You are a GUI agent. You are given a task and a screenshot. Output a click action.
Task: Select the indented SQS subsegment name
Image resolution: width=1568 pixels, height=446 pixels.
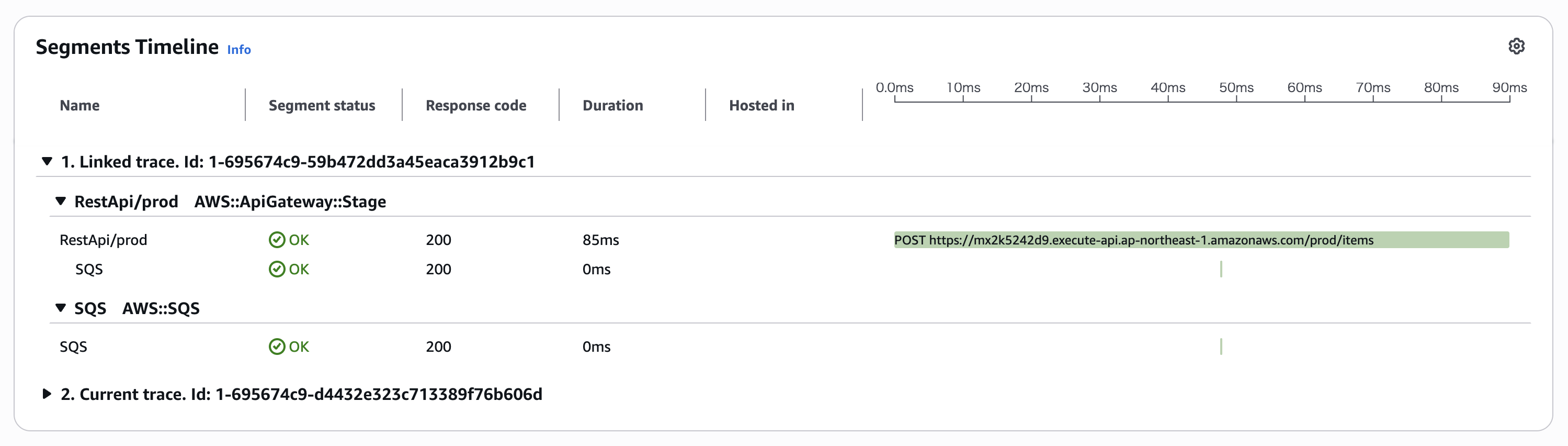(x=89, y=269)
